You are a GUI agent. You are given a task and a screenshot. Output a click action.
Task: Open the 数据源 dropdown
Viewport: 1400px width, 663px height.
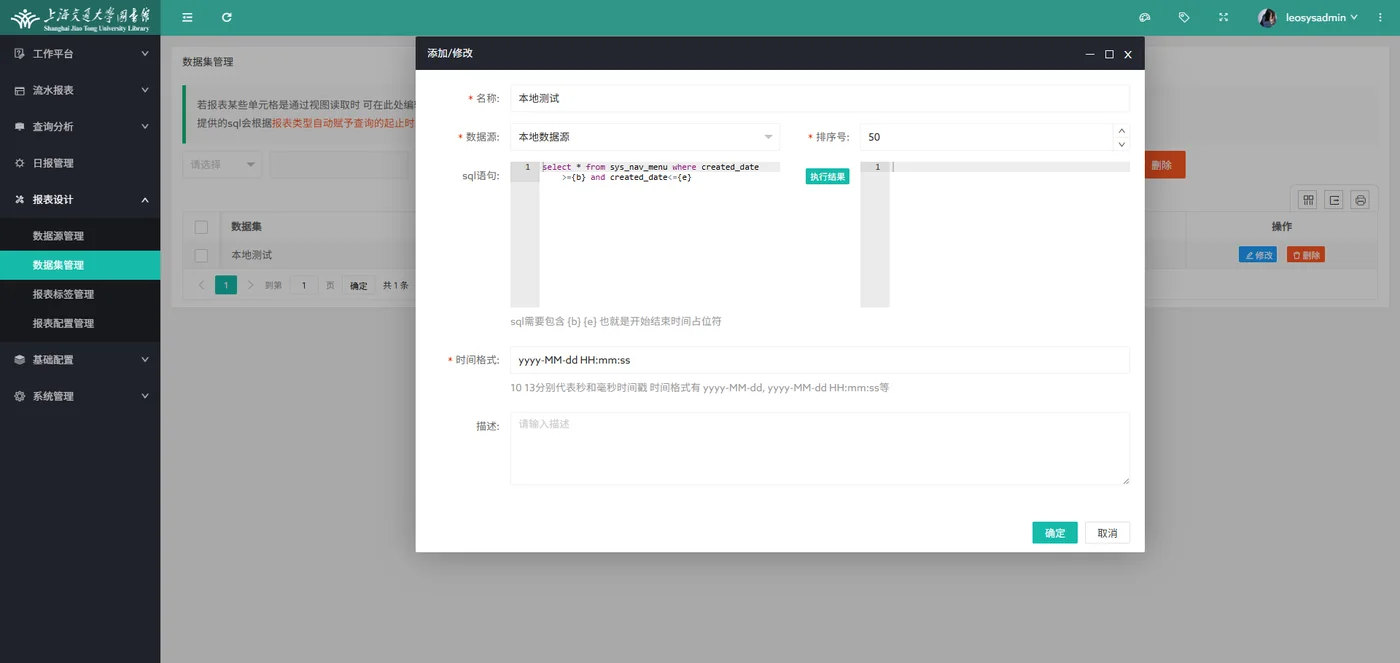pos(645,137)
